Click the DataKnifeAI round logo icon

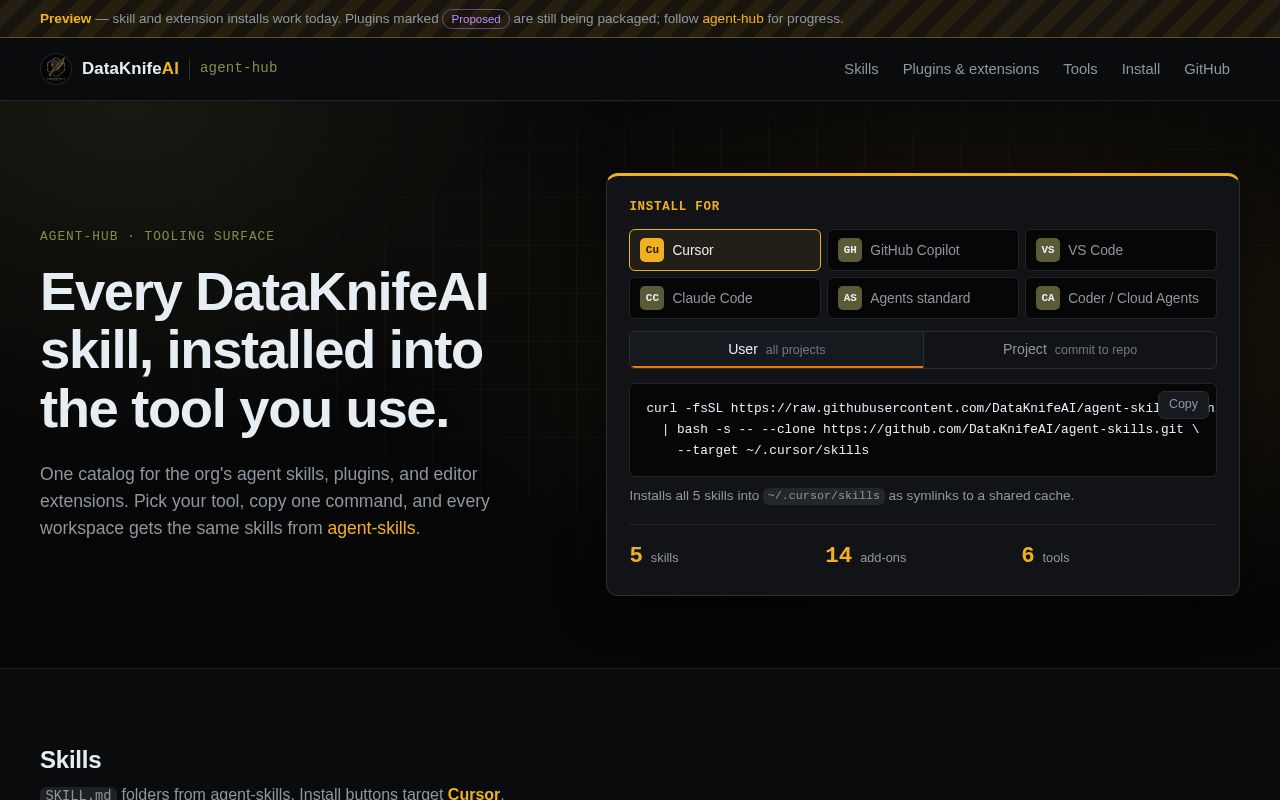coord(56,69)
